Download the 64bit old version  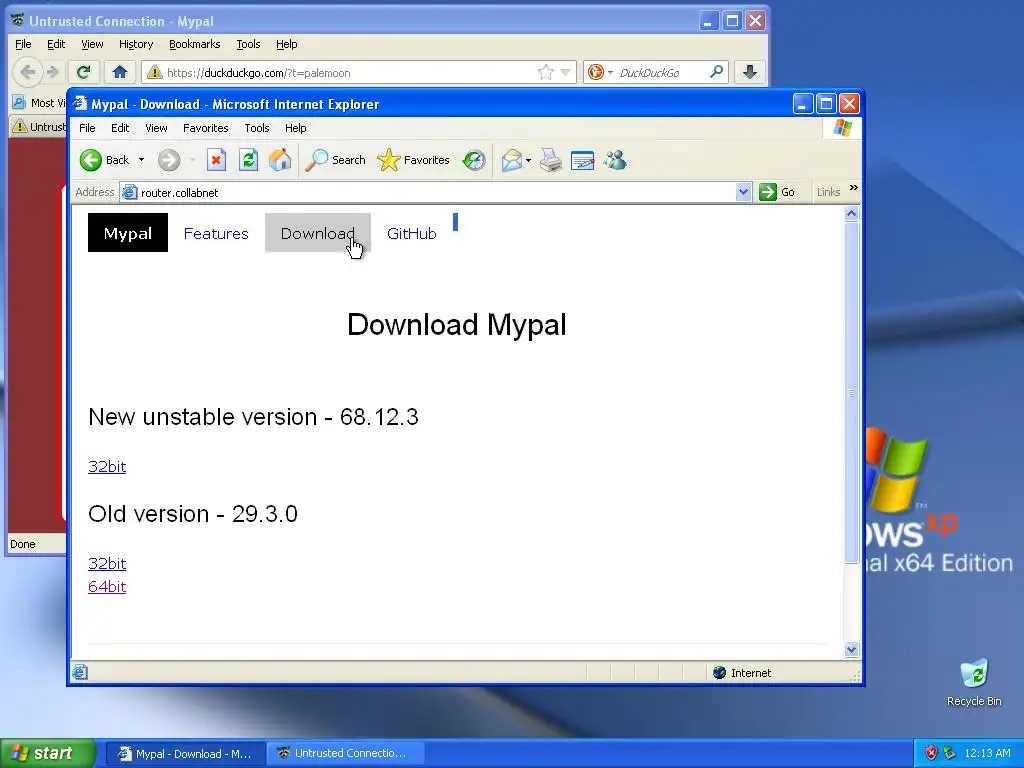coord(107,586)
